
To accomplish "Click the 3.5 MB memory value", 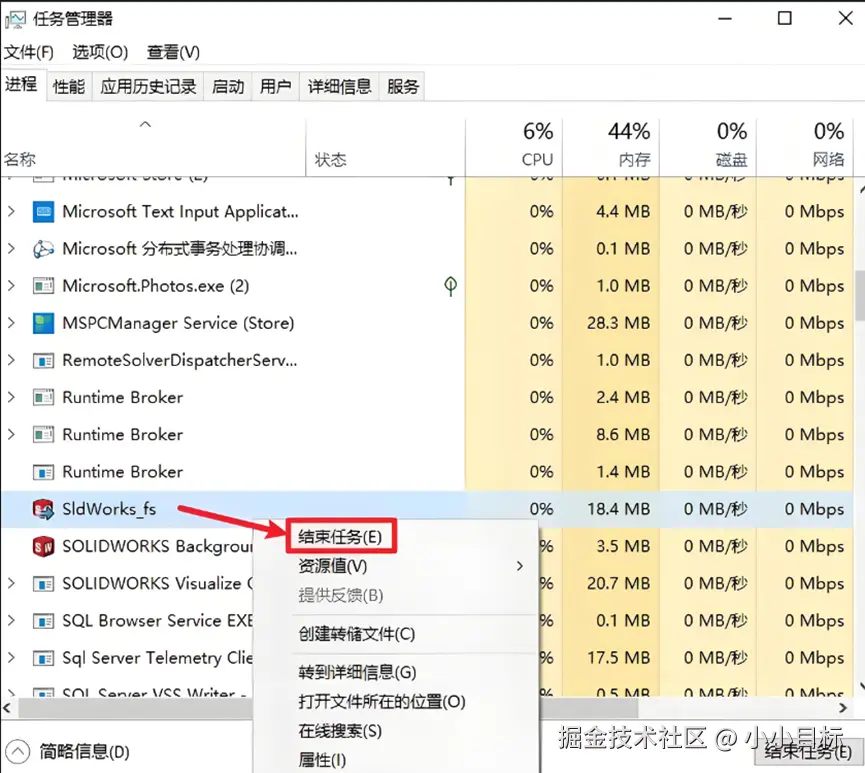I will [x=623, y=547].
